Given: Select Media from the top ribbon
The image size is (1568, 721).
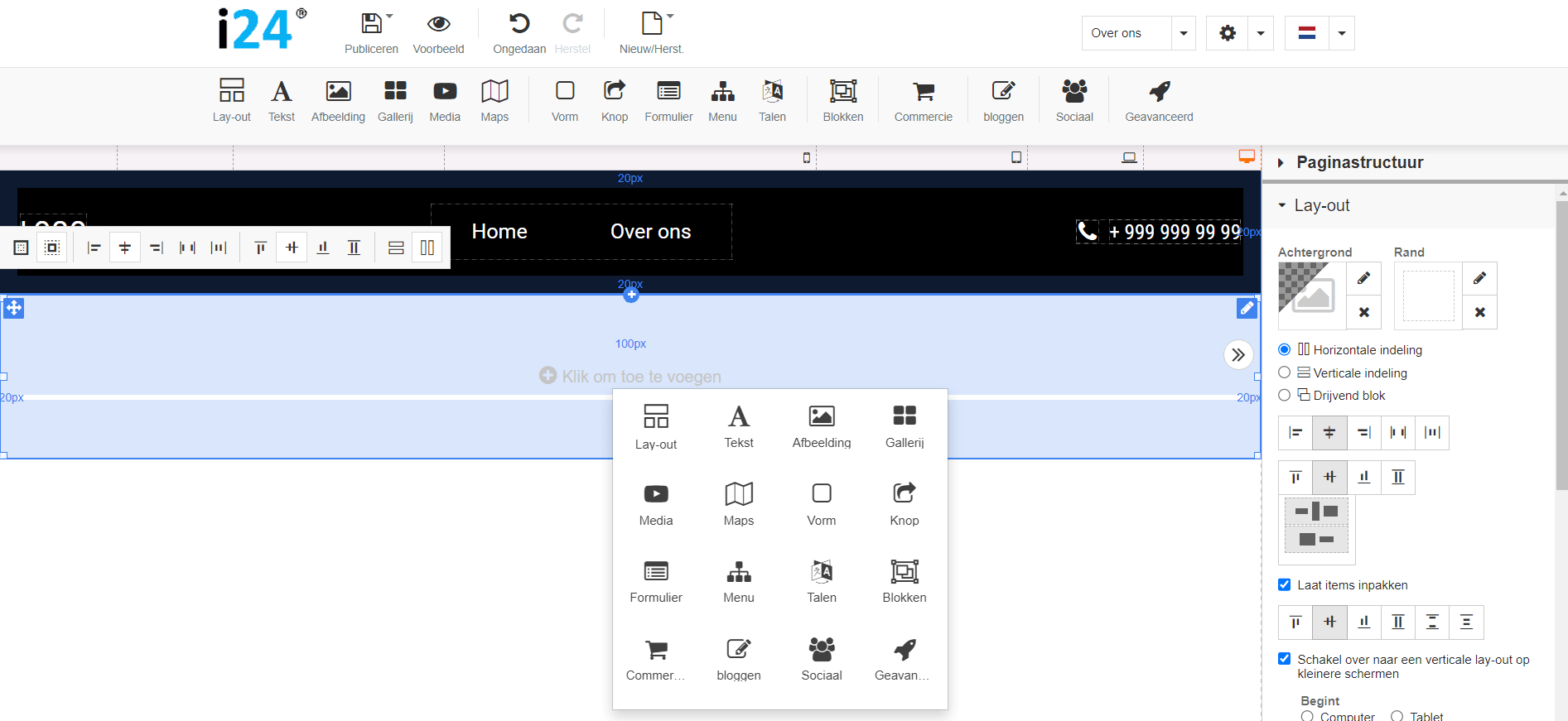Looking at the screenshot, I should [x=445, y=101].
